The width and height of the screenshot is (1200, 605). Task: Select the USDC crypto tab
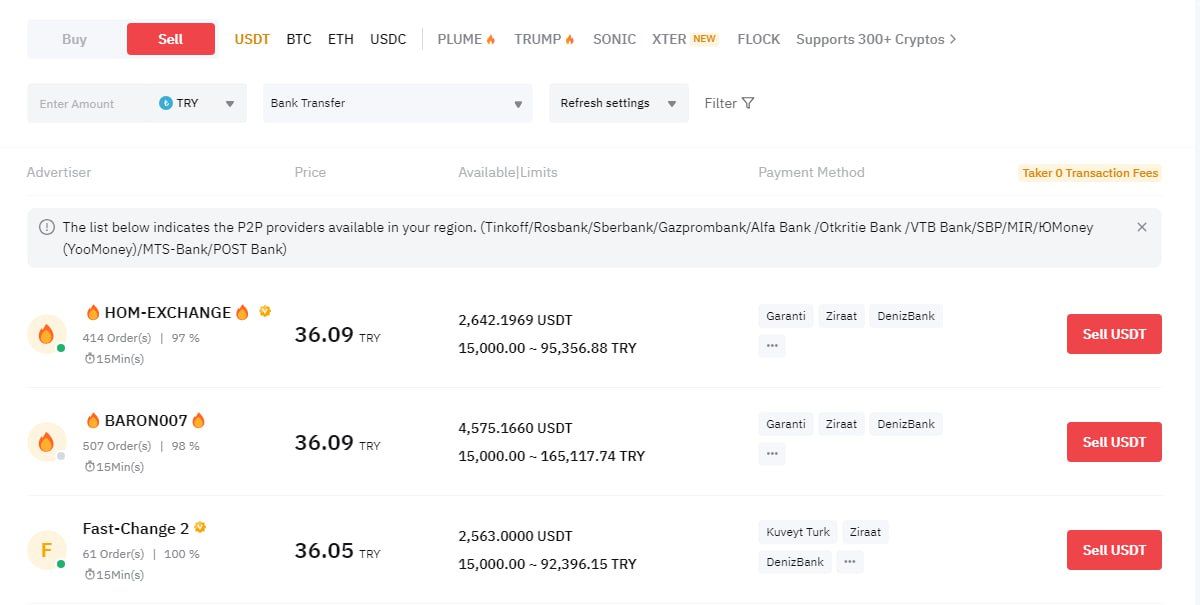coord(388,39)
